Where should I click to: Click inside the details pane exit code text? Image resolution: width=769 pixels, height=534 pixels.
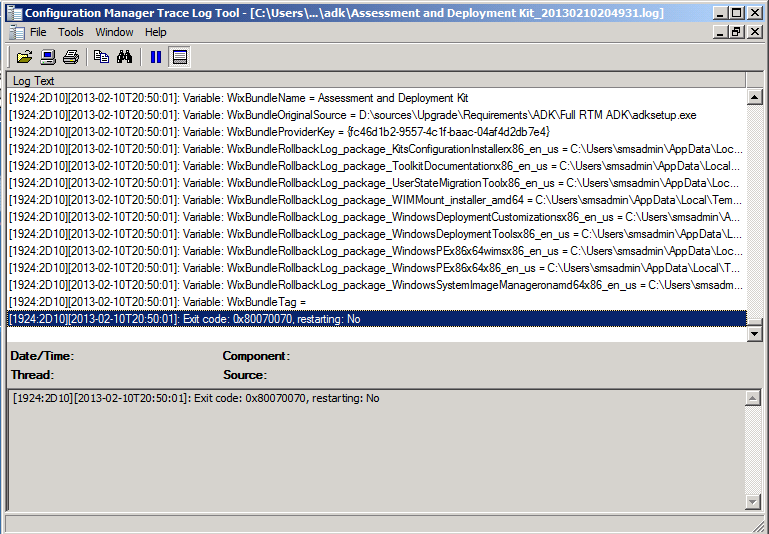tap(196, 398)
